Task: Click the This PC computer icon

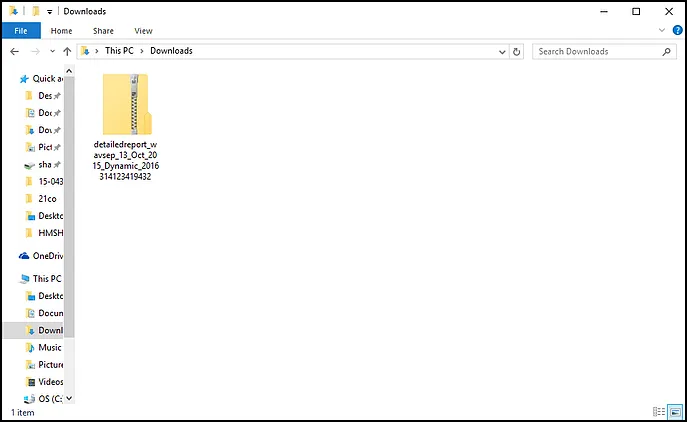Action: click(x=25, y=279)
